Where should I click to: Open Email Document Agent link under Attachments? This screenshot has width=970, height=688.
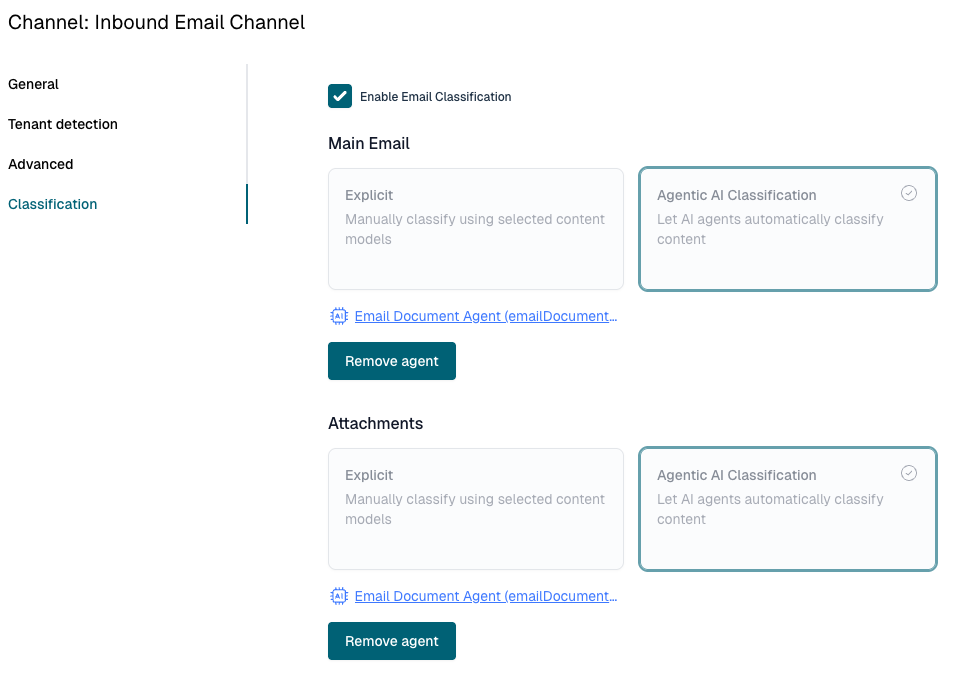(x=486, y=596)
